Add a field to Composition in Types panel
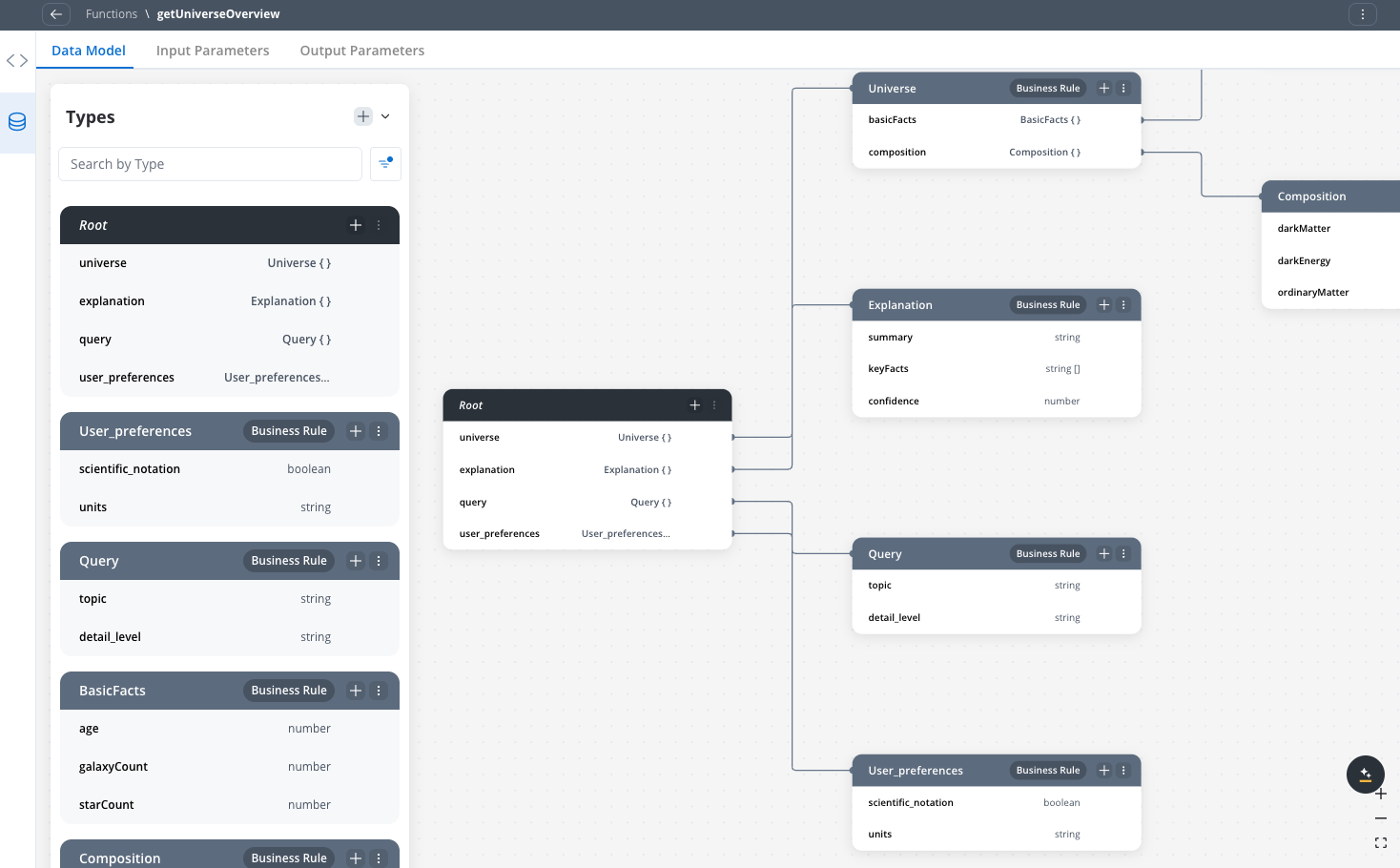Viewport: 1400px width, 868px height. click(x=356, y=858)
